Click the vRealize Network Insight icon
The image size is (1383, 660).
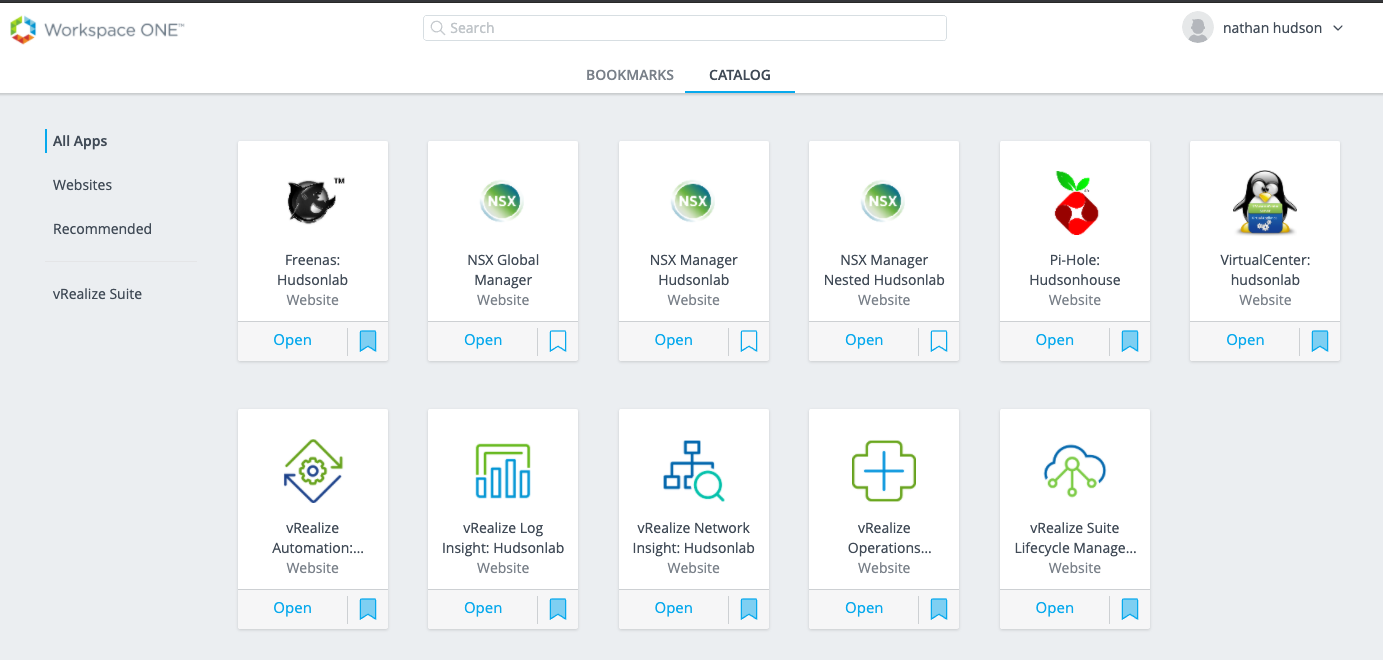[x=694, y=471]
